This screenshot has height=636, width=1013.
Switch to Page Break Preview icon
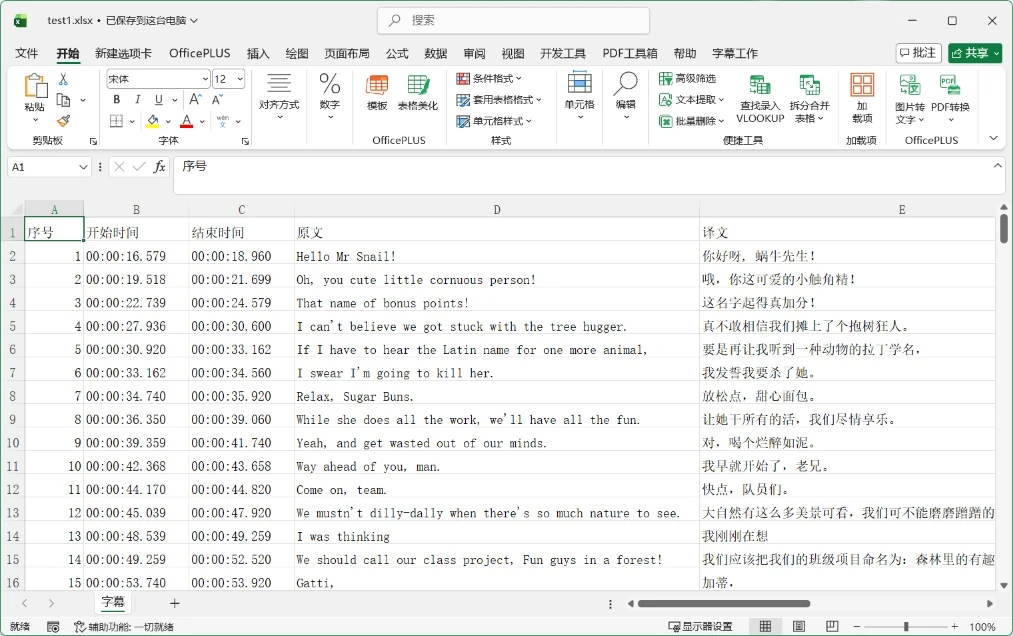pos(832,626)
